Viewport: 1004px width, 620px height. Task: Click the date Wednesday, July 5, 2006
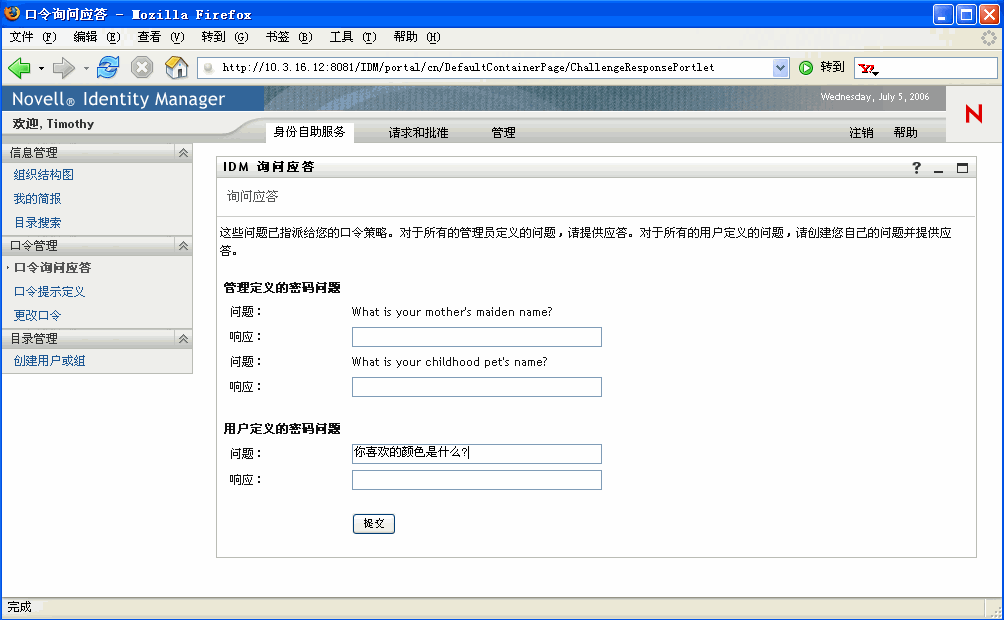pyautogui.click(x=875, y=97)
